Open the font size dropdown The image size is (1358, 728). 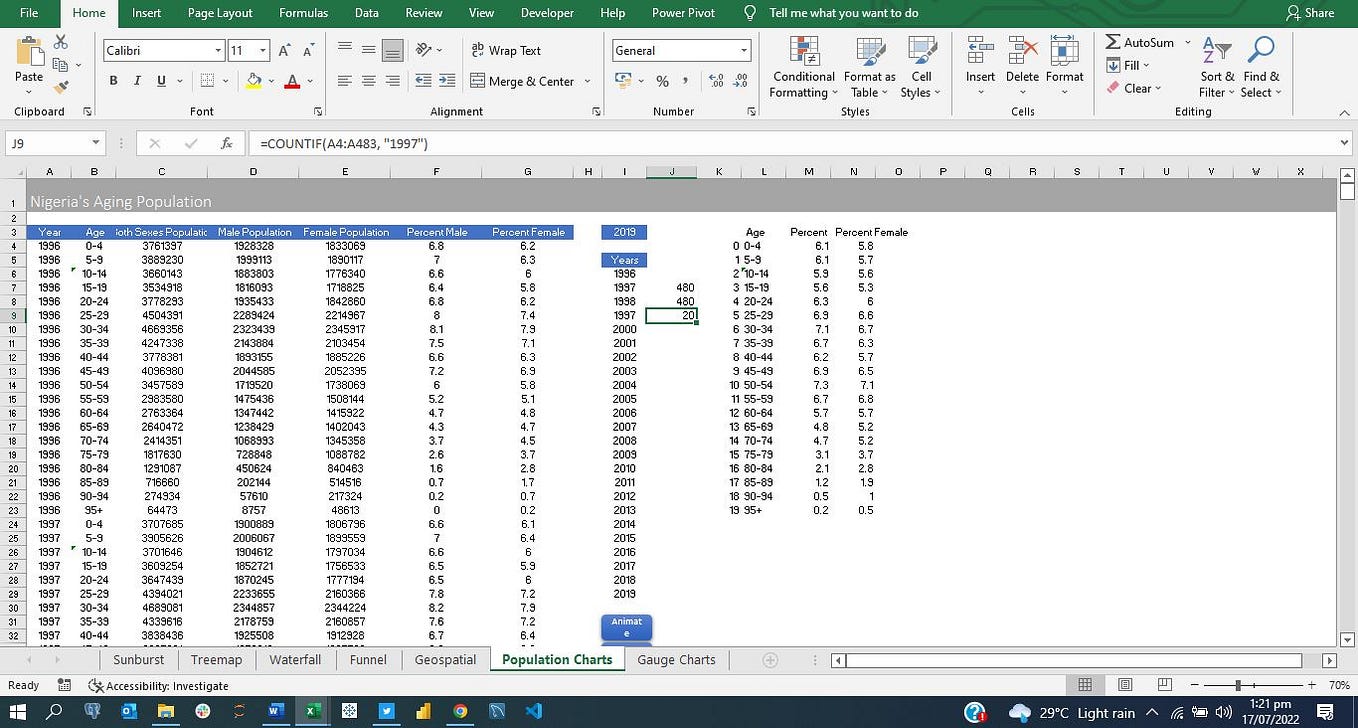pyautogui.click(x=263, y=50)
